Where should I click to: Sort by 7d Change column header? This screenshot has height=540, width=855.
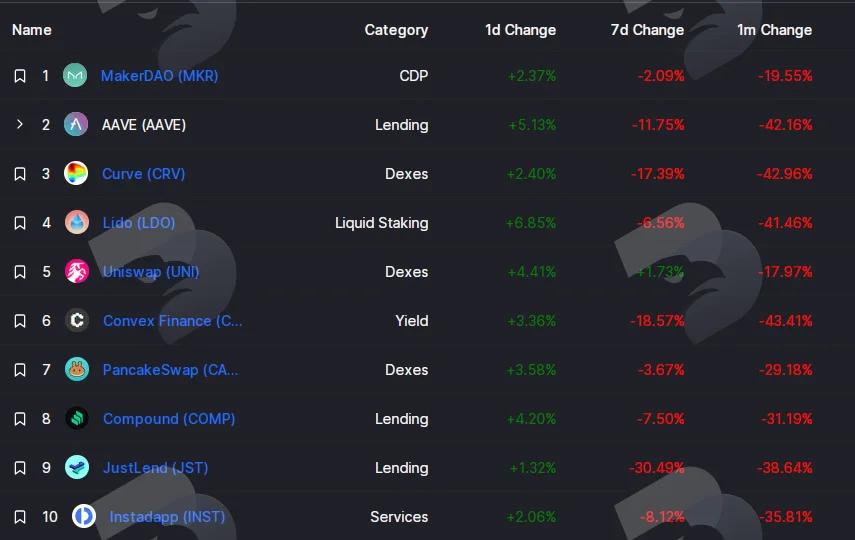tap(647, 30)
